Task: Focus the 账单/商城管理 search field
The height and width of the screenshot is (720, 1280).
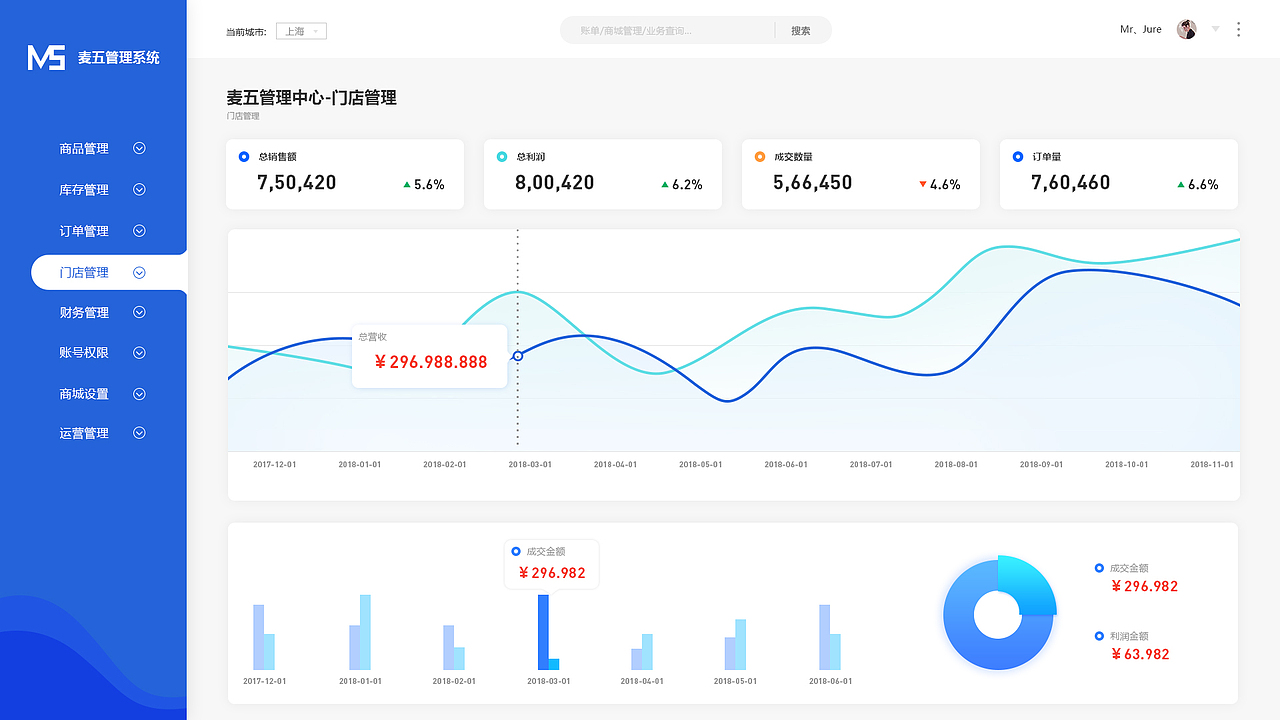Action: coord(667,31)
